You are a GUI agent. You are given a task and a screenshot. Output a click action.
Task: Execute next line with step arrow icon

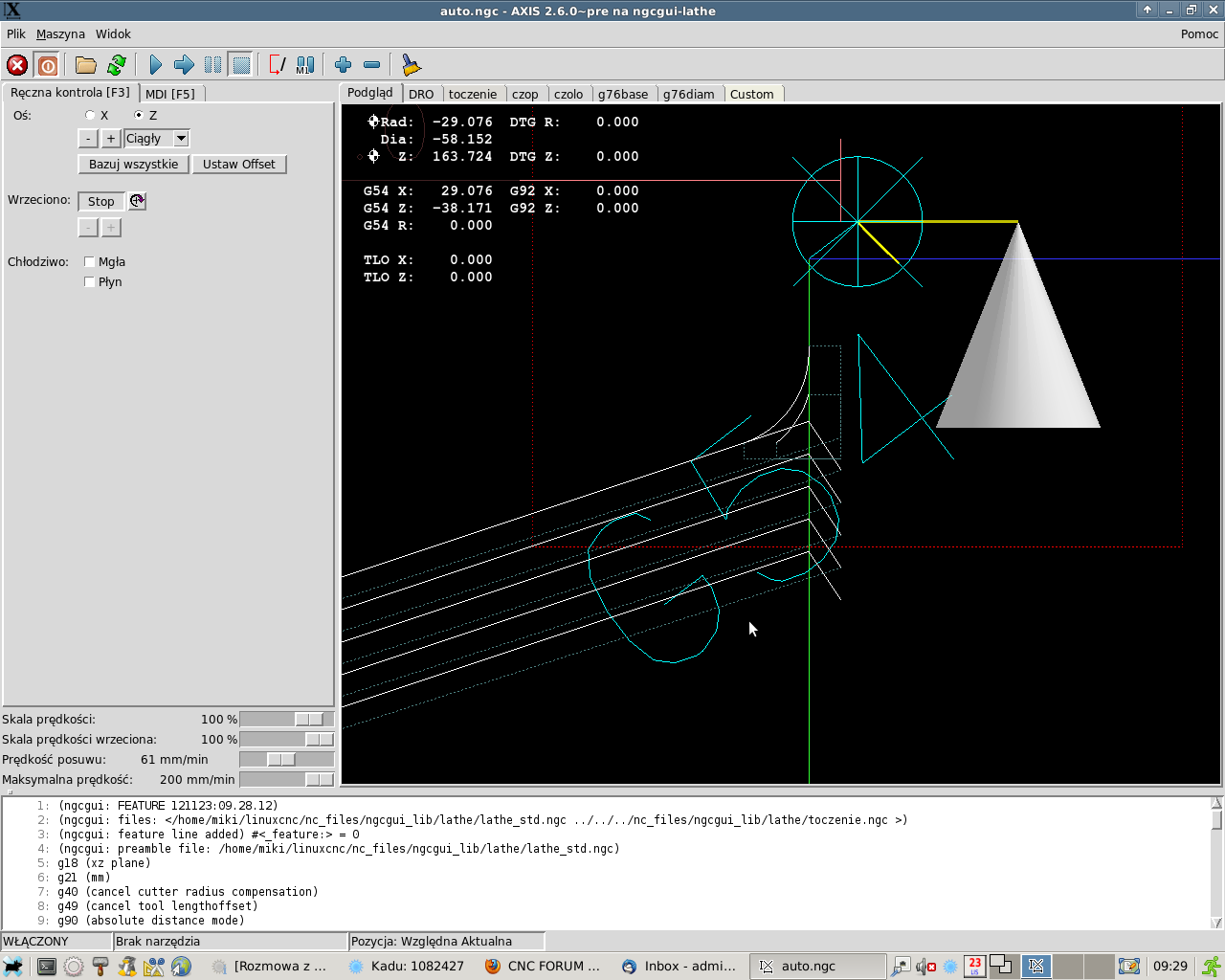(184, 65)
